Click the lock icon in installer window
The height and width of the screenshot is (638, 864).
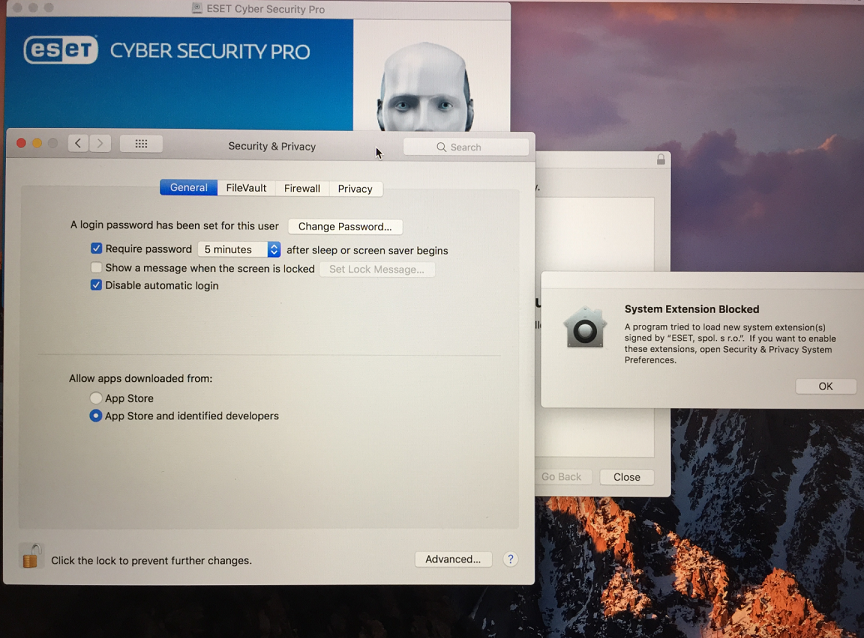(661, 160)
